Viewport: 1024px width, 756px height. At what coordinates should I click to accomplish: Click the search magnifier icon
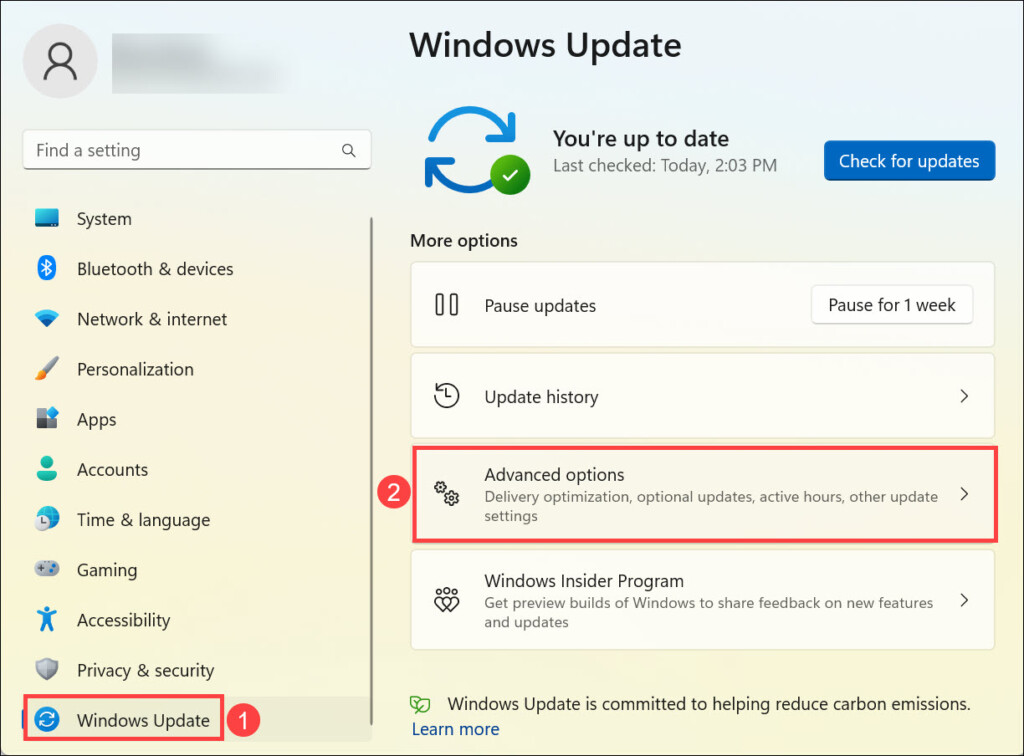pyautogui.click(x=349, y=151)
